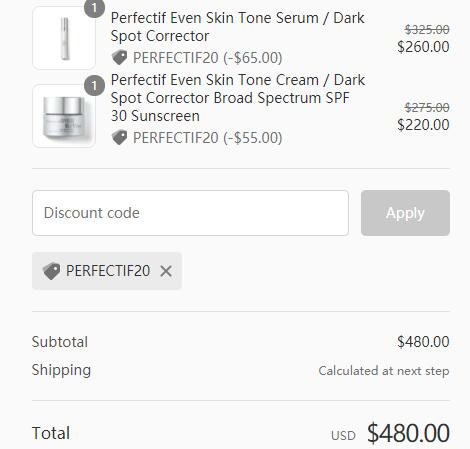Image resolution: width=470 pixels, height=449 pixels.
Task: Click the PERFECTIF20 label in the applied chip
Action: [108, 271]
